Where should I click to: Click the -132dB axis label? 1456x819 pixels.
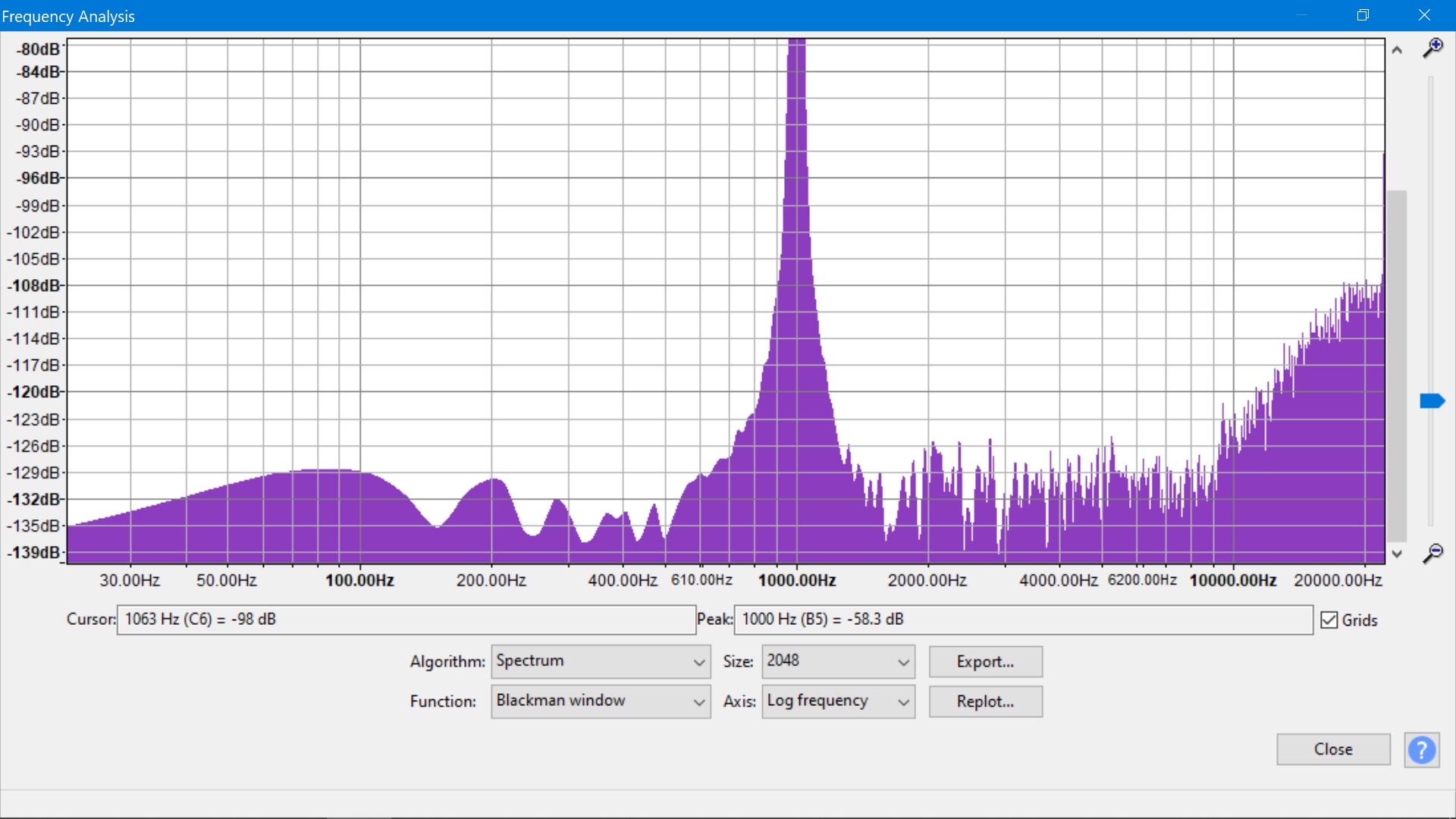pos(34,500)
